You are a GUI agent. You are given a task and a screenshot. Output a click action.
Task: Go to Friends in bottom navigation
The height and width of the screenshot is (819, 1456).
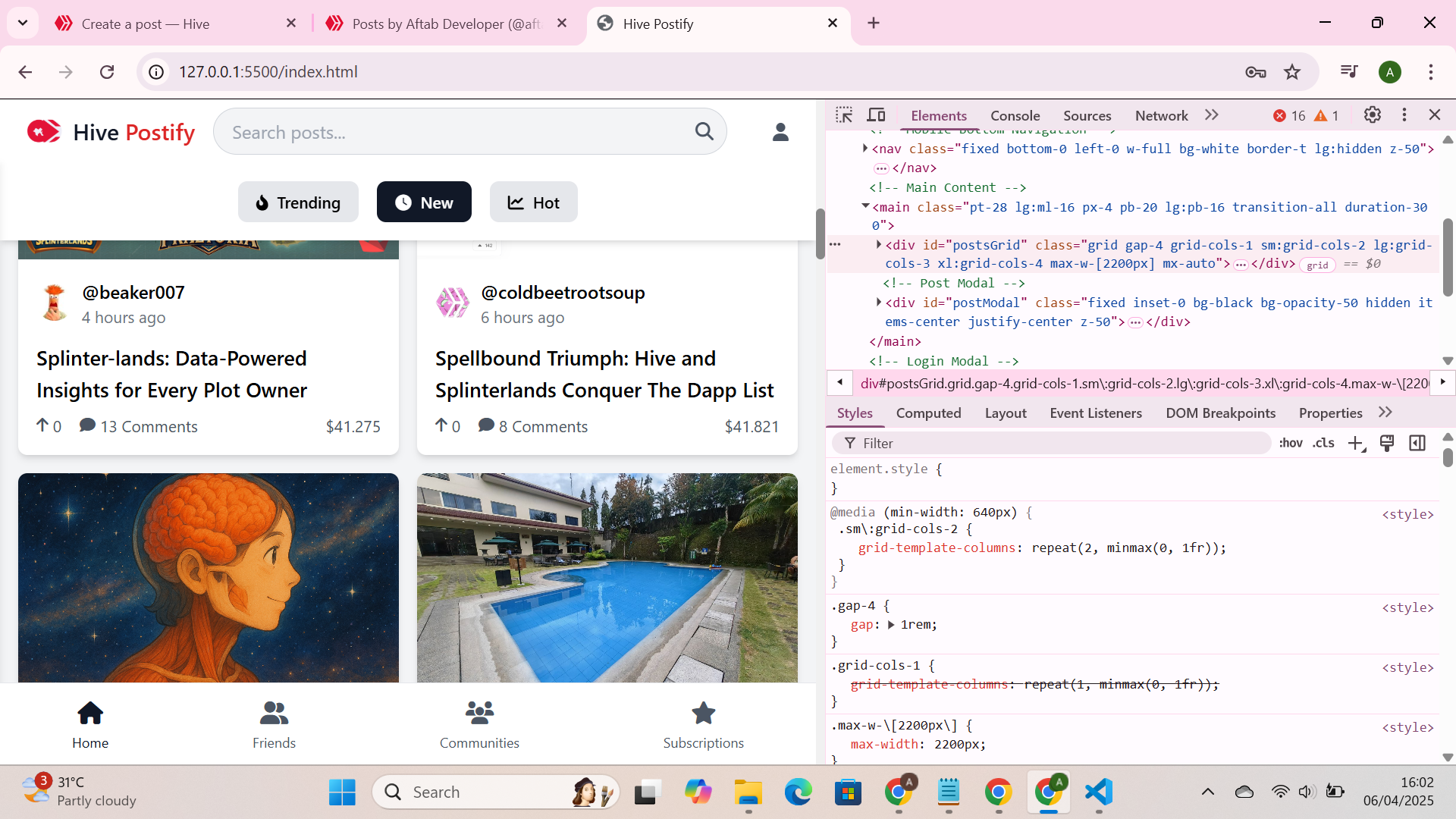pos(274,724)
